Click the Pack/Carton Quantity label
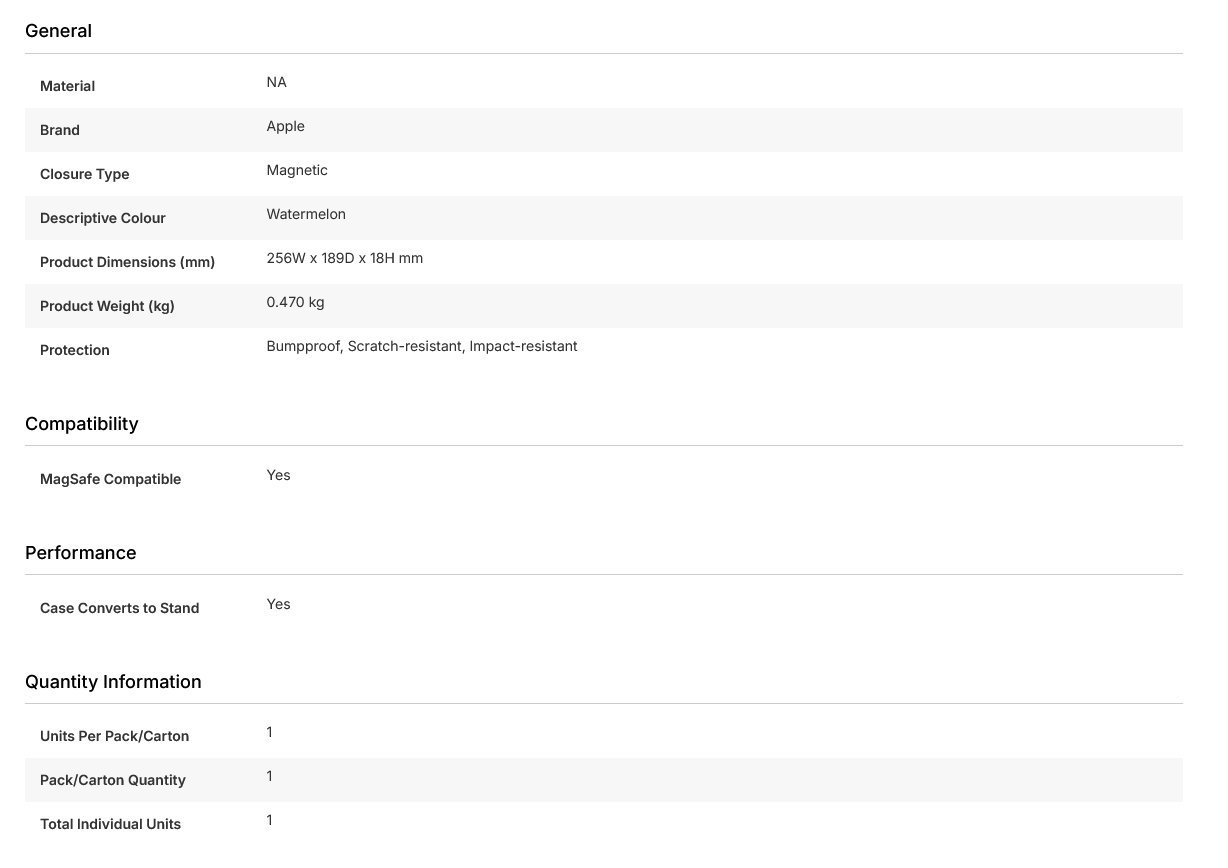The image size is (1228, 868). 112,780
